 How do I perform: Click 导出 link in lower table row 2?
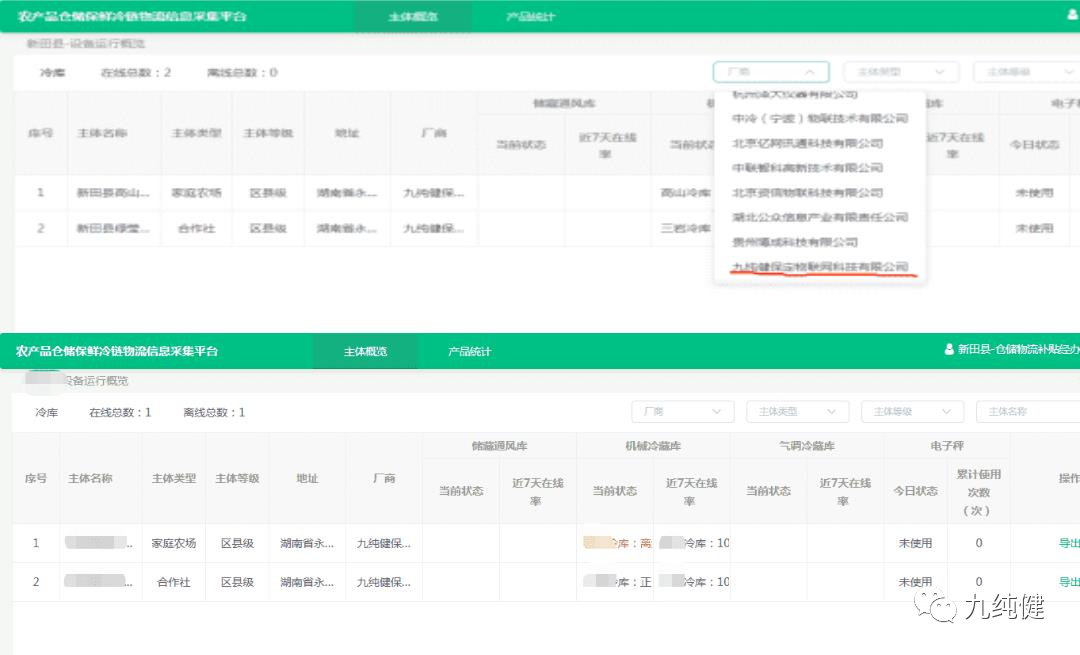coord(1069,581)
